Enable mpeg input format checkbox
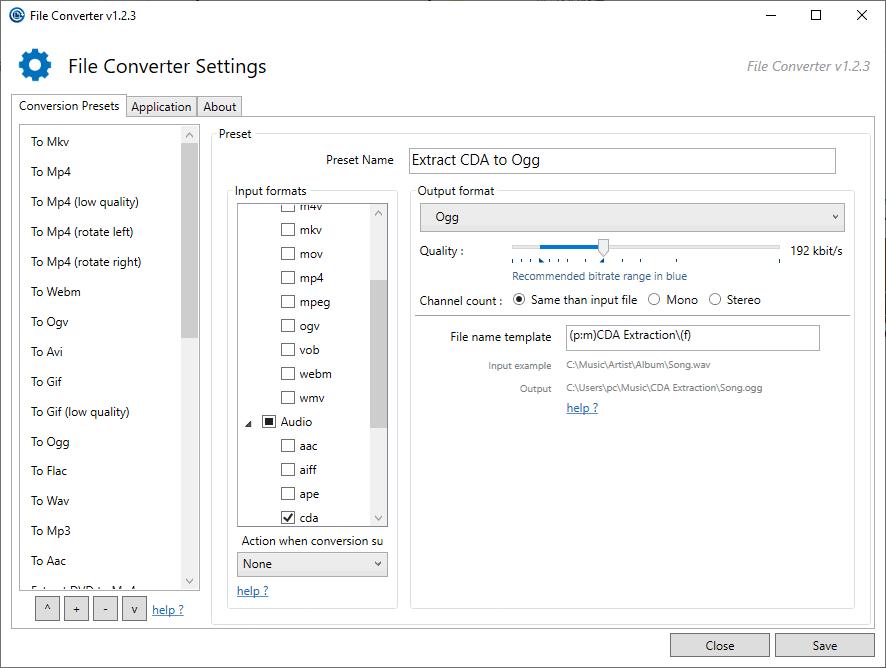The height and width of the screenshot is (668, 886). [288, 302]
